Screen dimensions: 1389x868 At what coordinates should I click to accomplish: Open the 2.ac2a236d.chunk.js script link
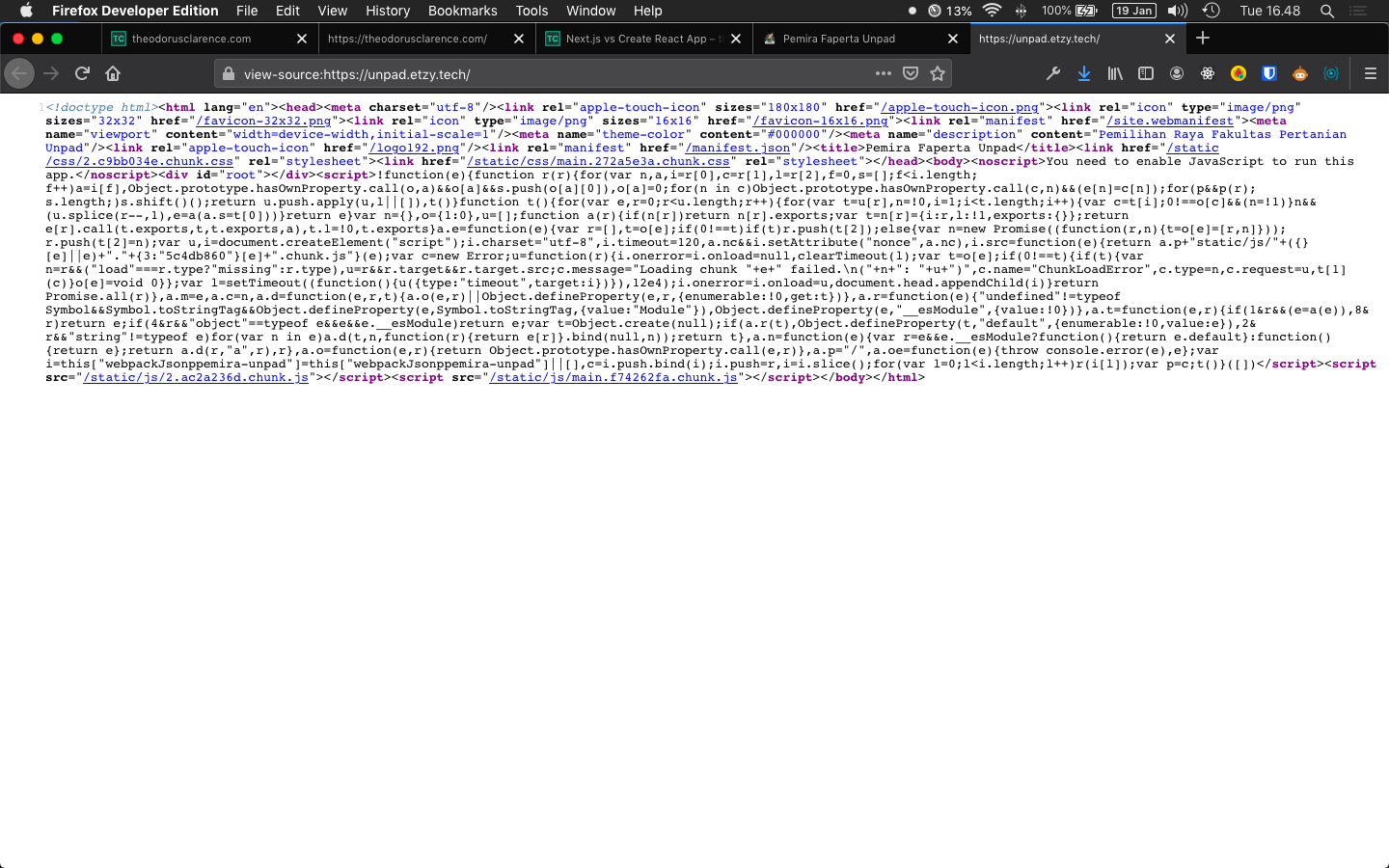196,377
